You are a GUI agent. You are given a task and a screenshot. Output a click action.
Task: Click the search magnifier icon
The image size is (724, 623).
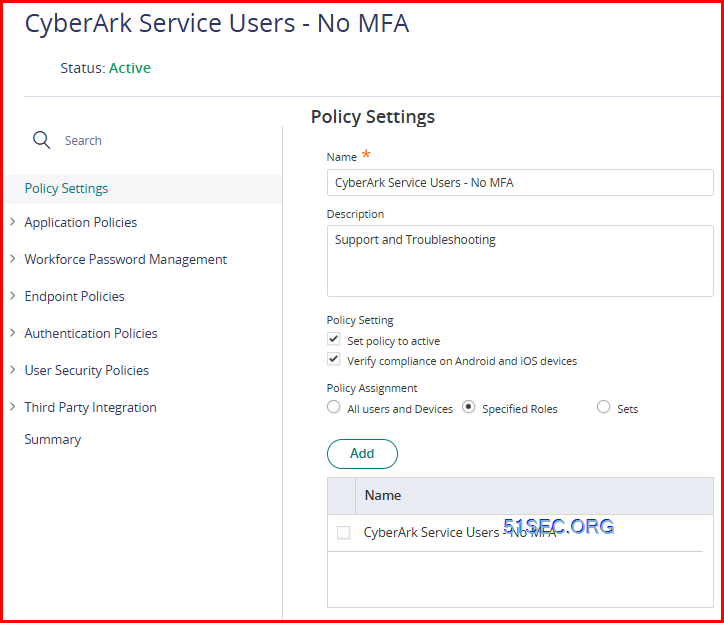tap(42, 139)
